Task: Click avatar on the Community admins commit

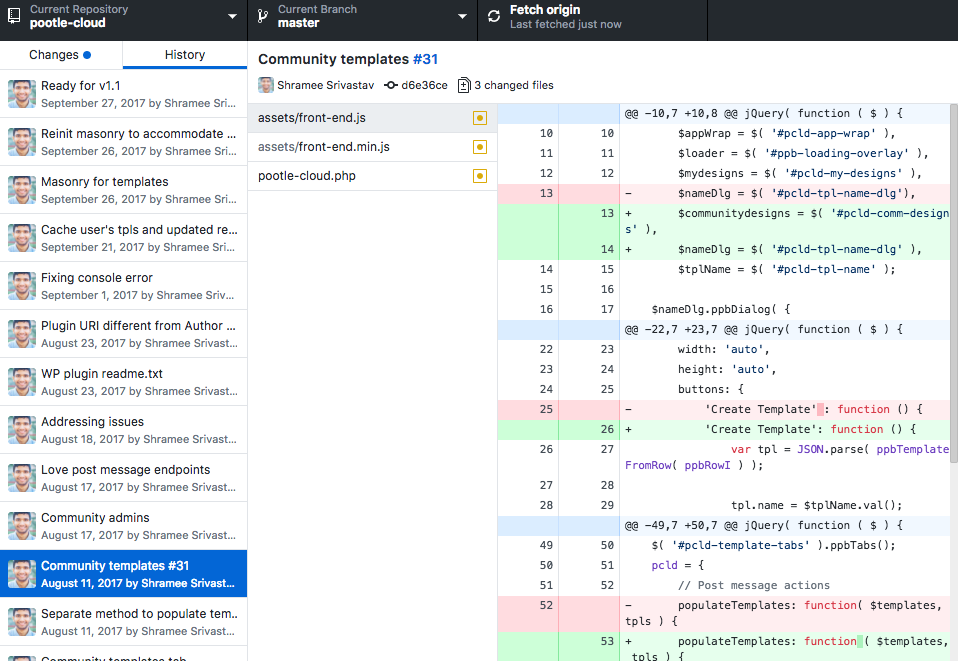Action: tap(22, 525)
